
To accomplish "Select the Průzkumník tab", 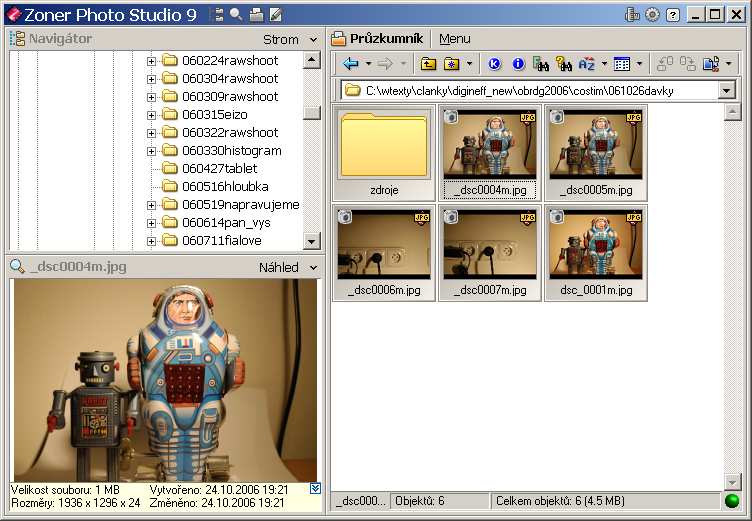I will coord(378,39).
